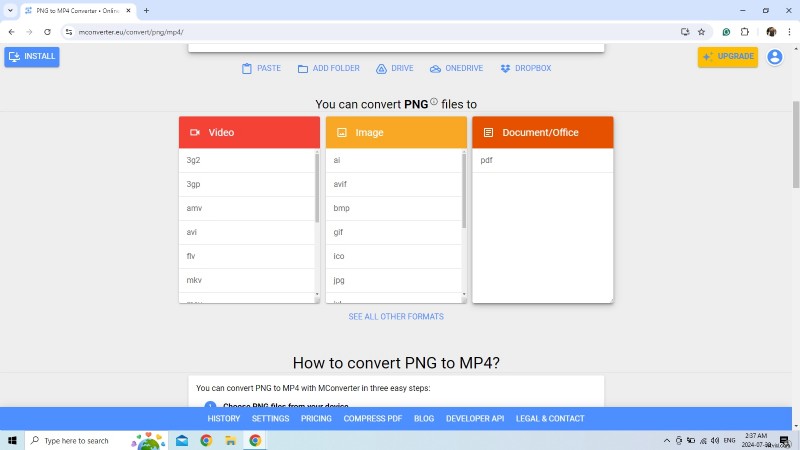Open Chrome three-dot menu
Image resolution: width=800 pixels, height=450 pixels.
(789, 32)
